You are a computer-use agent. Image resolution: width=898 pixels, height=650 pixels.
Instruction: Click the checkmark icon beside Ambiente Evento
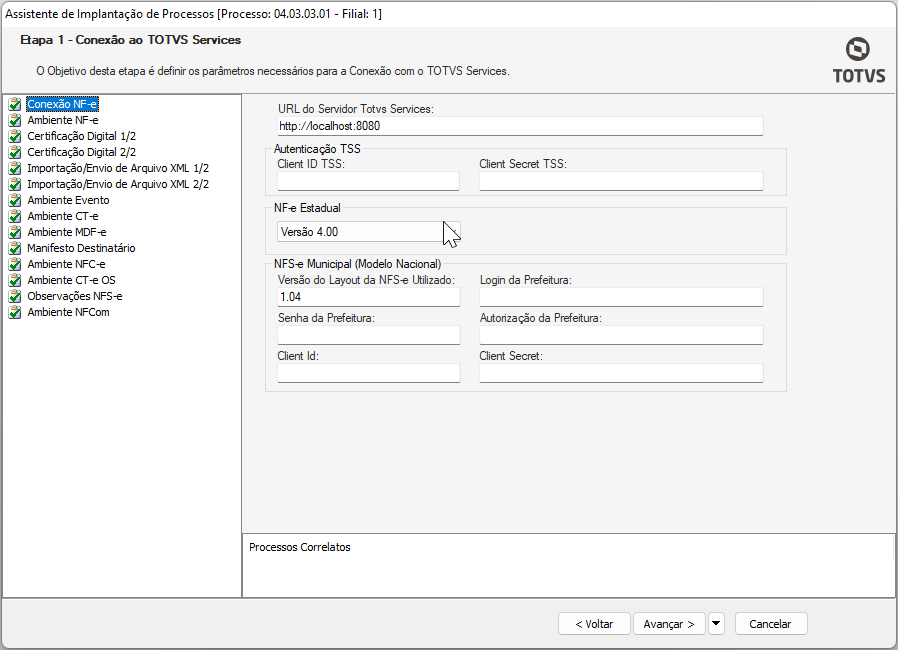(x=15, y=200)
